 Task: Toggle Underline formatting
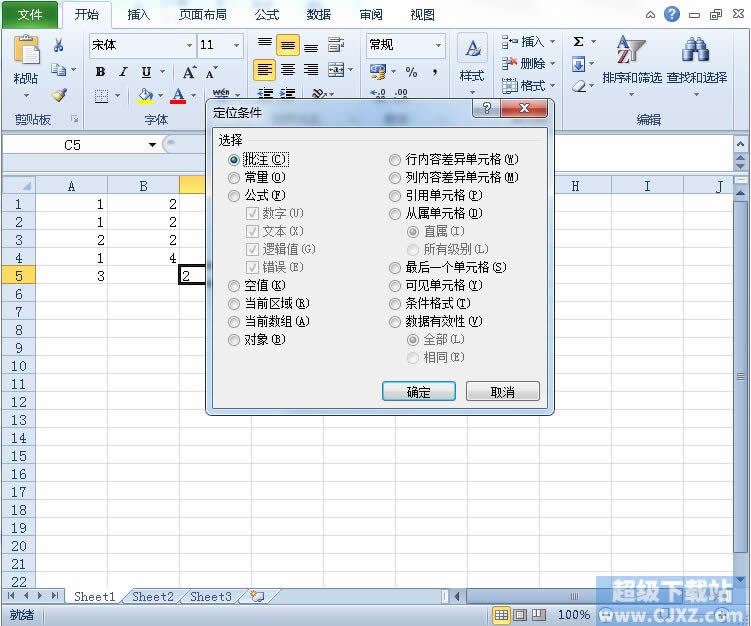146,72
